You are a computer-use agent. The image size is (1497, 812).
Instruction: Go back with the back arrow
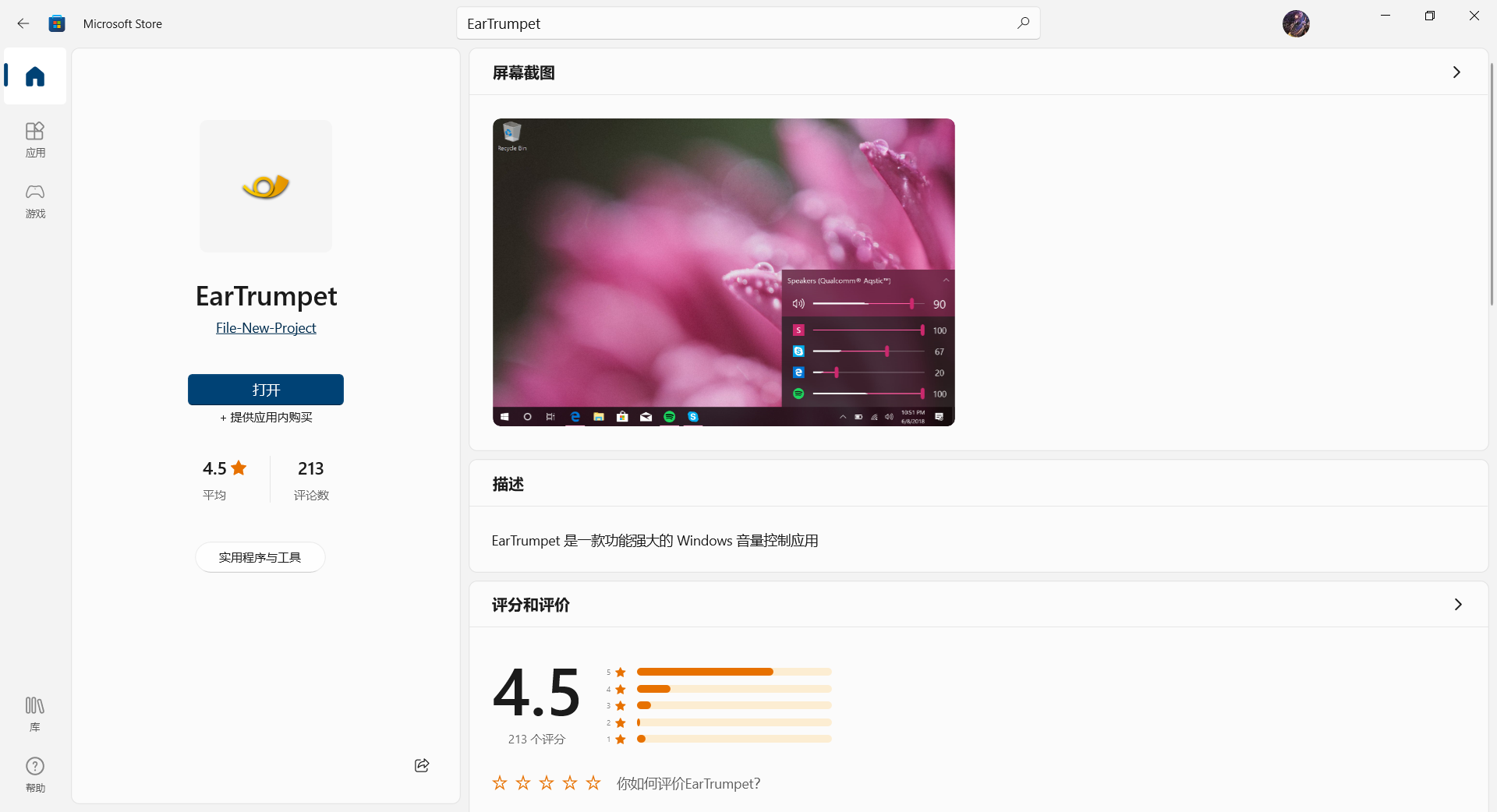(x=23, y=23)
